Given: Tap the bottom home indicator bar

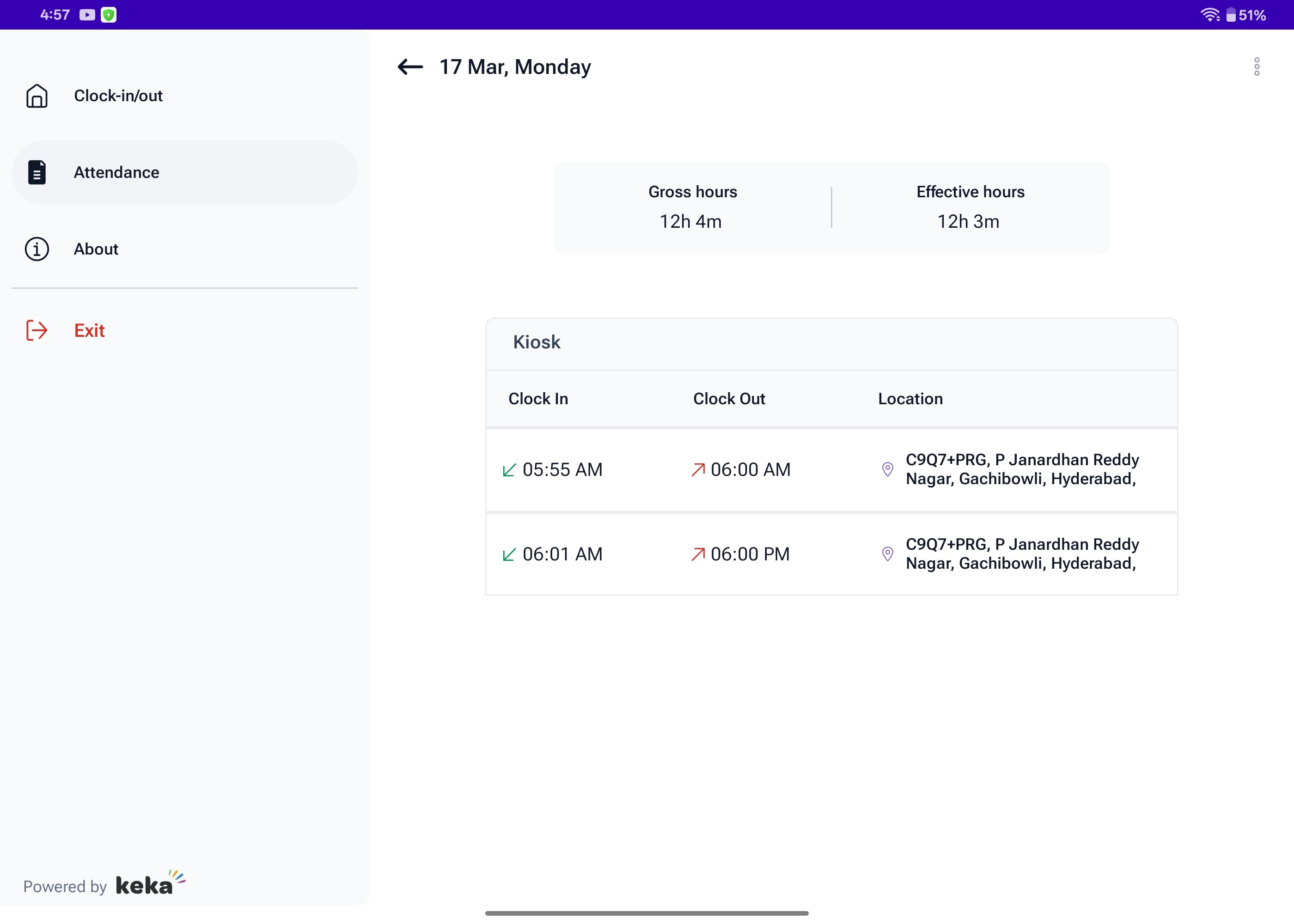Looking at the screenshot, I should pos(647,913).
